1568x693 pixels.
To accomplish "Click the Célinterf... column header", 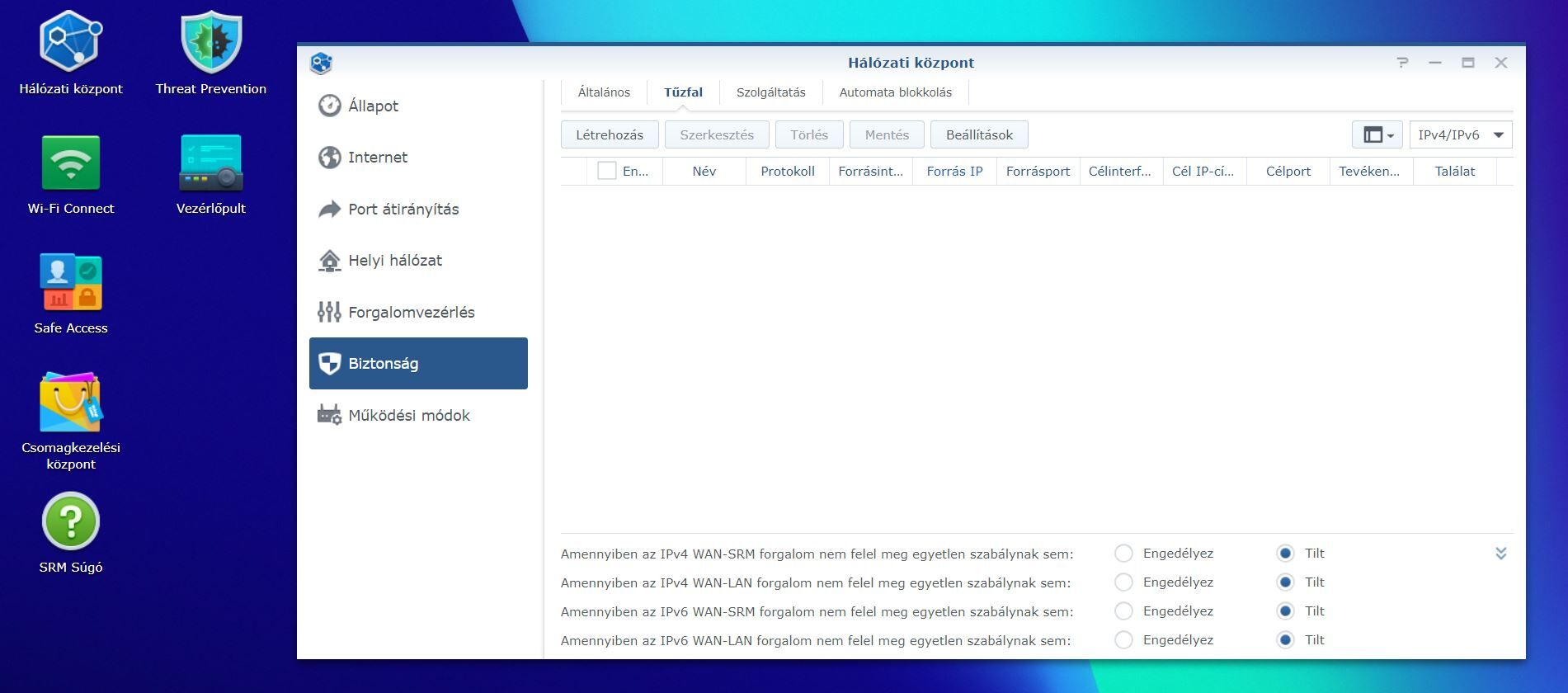I will click(1120, 171).
